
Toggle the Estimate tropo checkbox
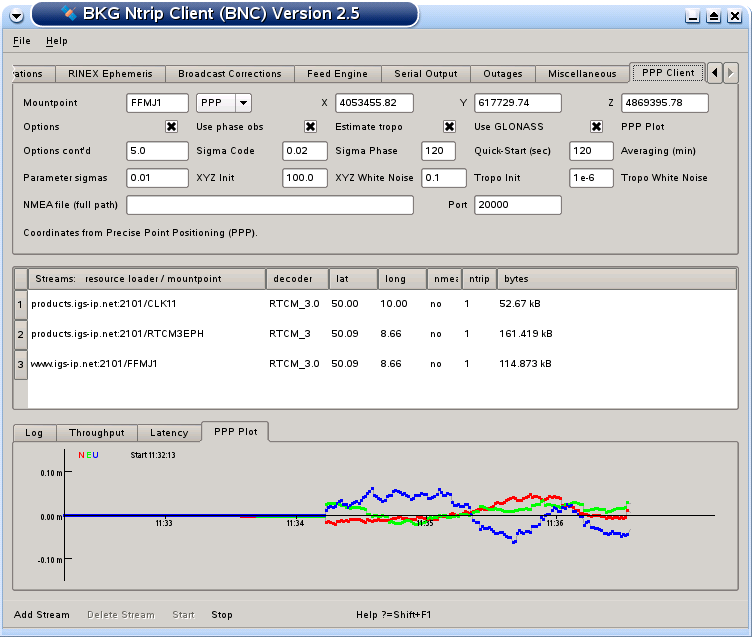tap(311, 127)
